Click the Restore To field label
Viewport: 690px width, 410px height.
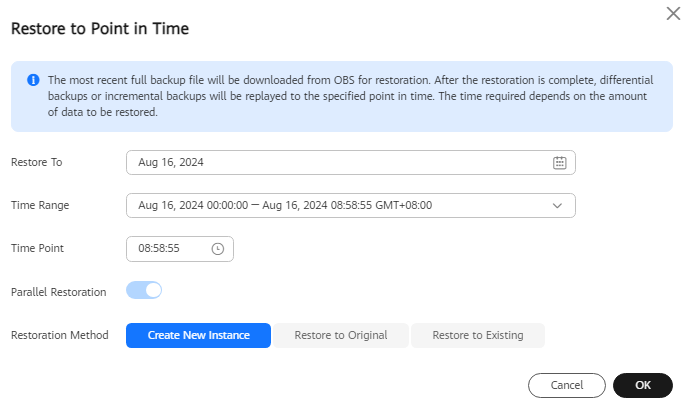pyautogui.click(x=37, y=162)
